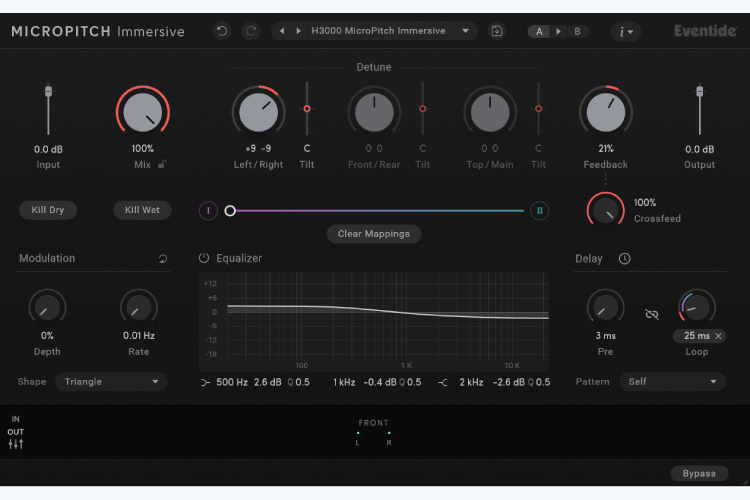
Task: Click the Modulation Depth knob
Action: tap(47, 308)
